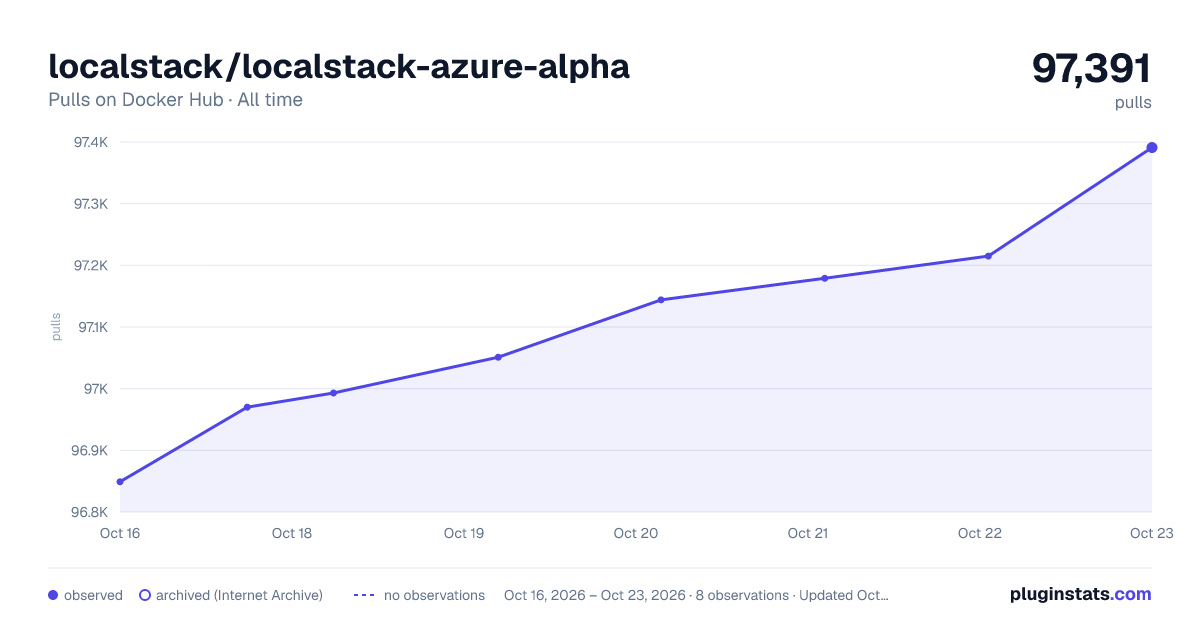Click the Oct 18 x-axis label

(x=292, y=533)
